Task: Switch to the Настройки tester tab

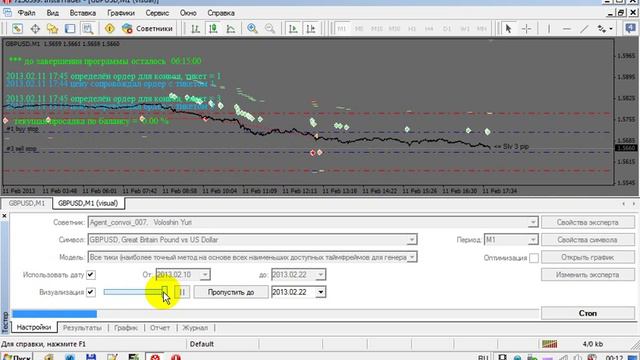Action: coord(34,327)
